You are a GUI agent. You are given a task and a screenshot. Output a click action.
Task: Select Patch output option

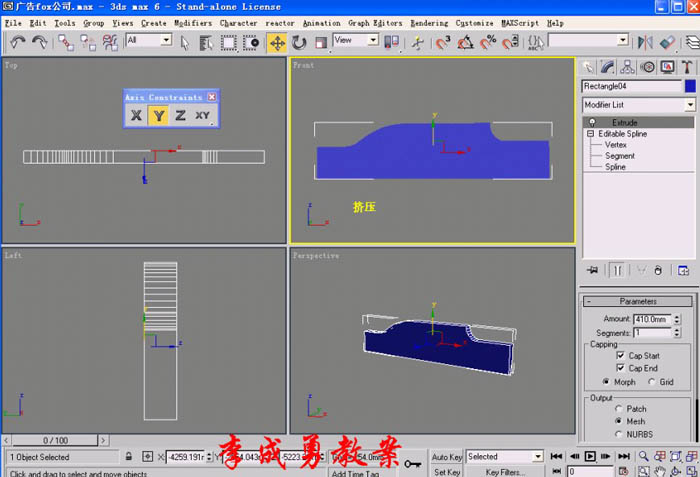click(618, 409)
